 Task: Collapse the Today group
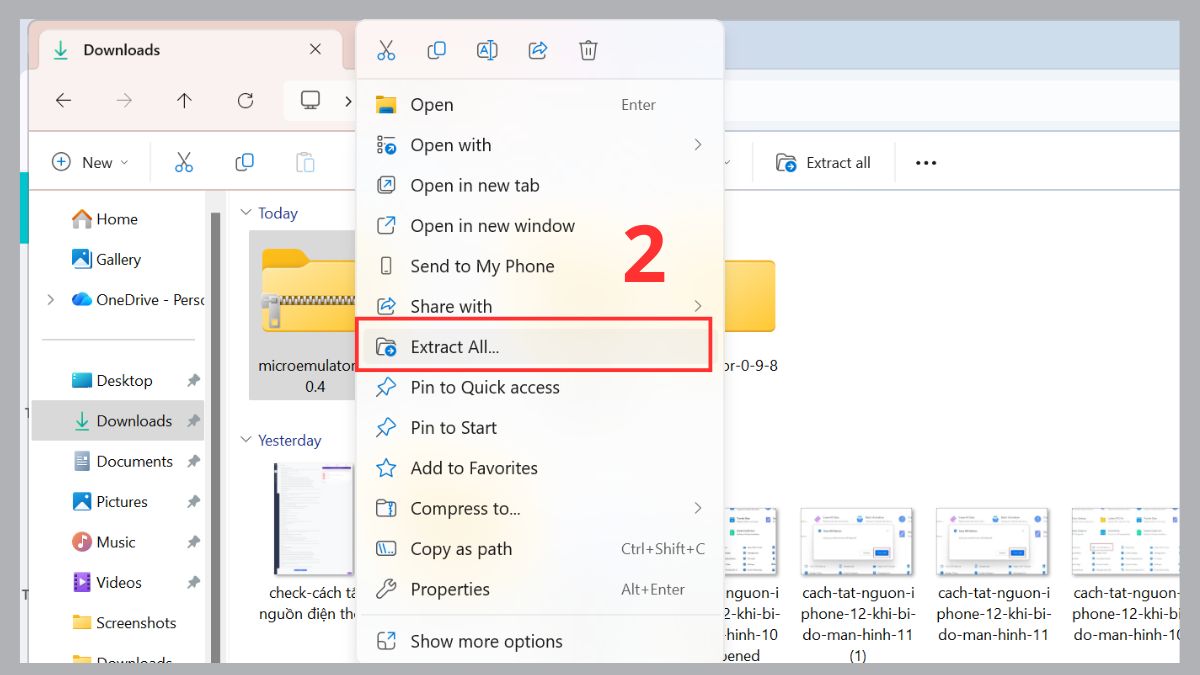click(246, 212)
